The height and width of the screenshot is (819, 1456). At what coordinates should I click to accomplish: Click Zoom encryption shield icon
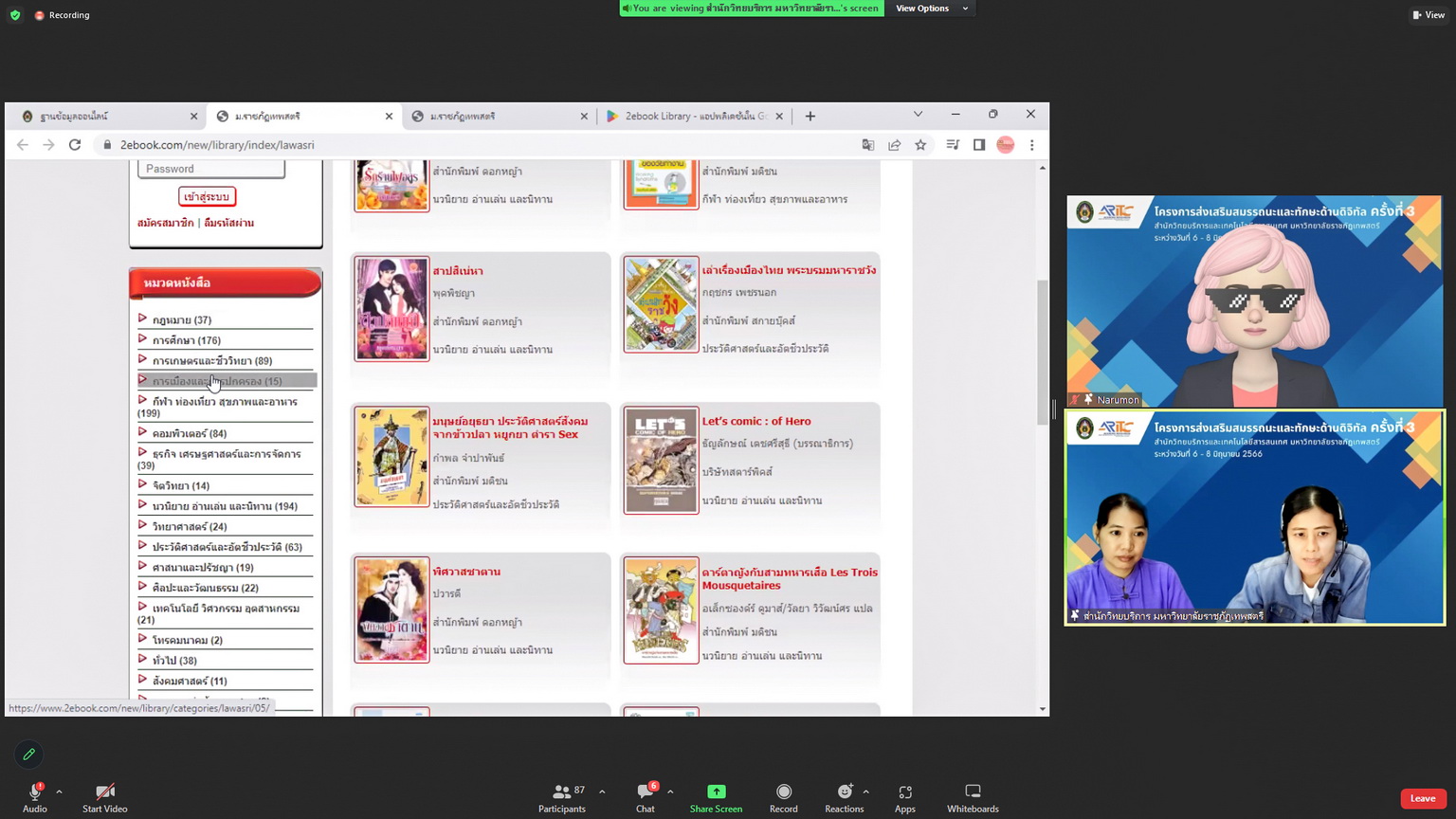pyautogui.click(x=15, y=15)
